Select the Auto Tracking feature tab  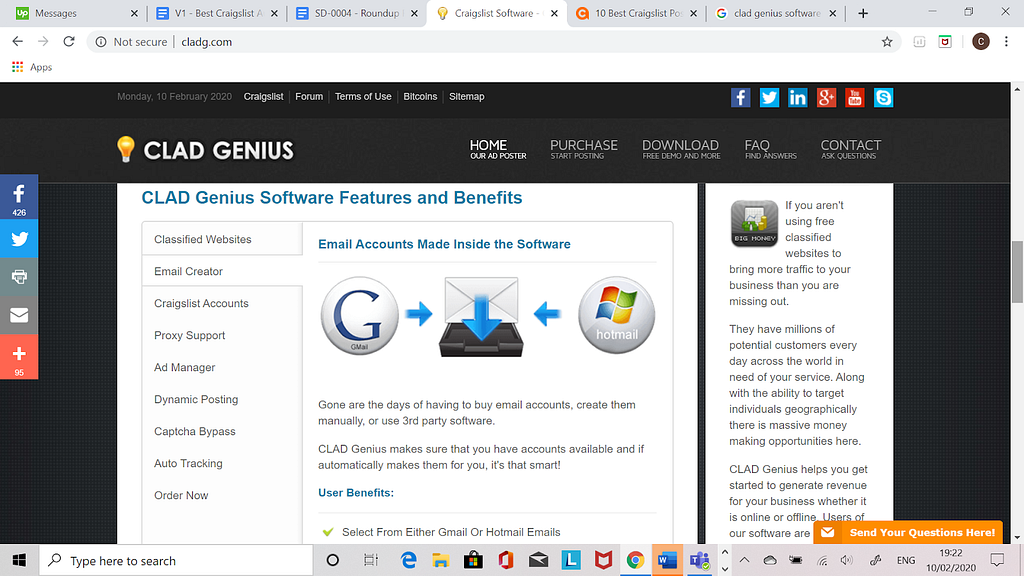point(222,463)
